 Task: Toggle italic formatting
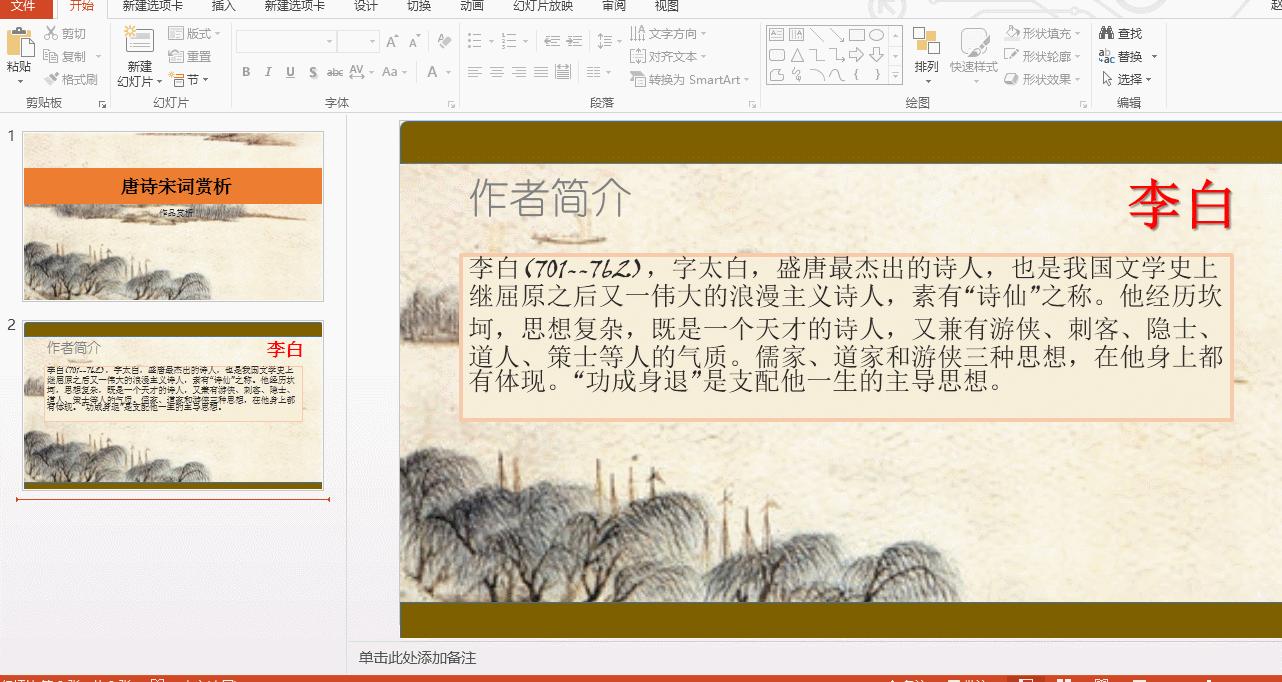click(x=268, y=72)
